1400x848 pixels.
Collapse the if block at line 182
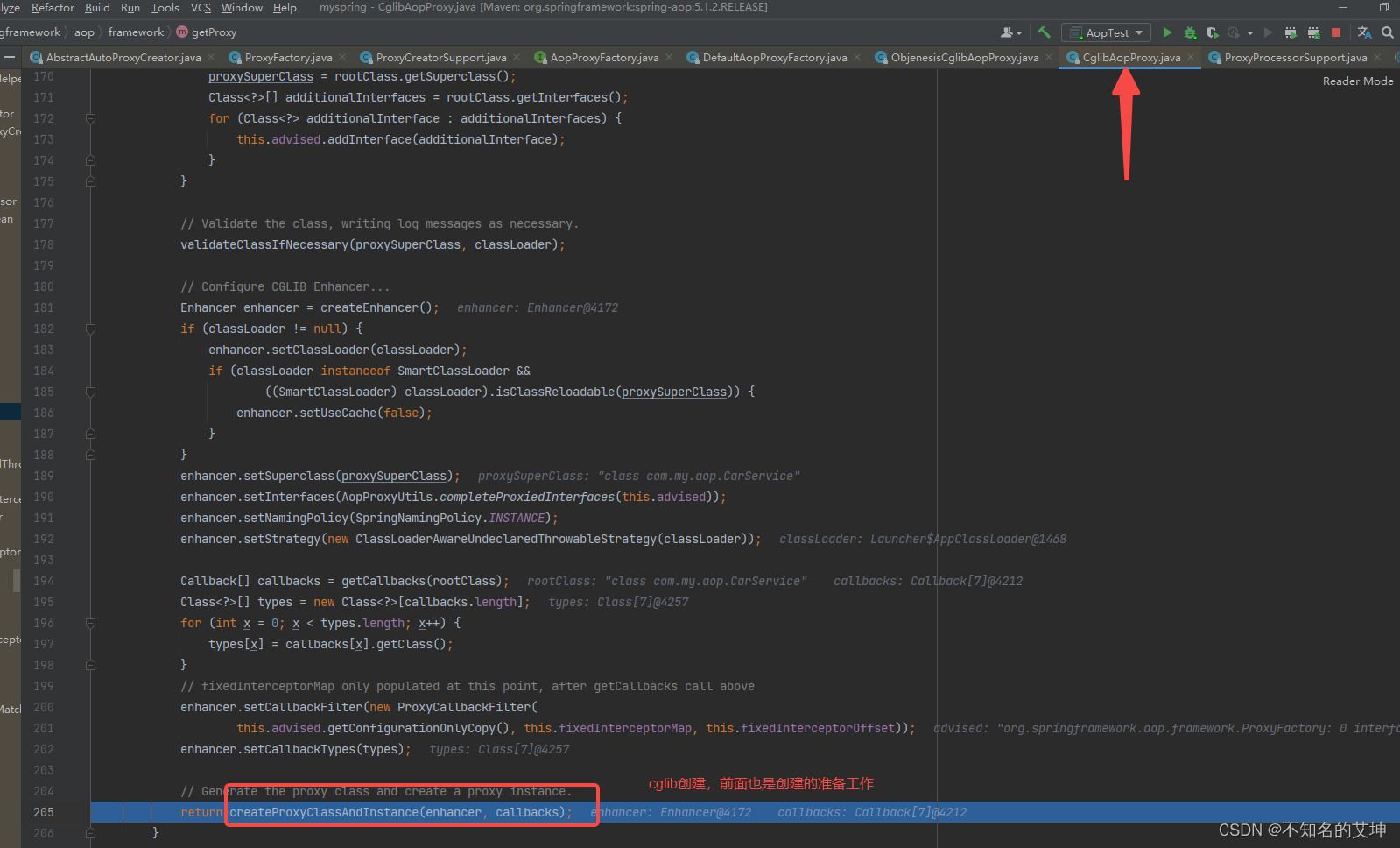90,329
